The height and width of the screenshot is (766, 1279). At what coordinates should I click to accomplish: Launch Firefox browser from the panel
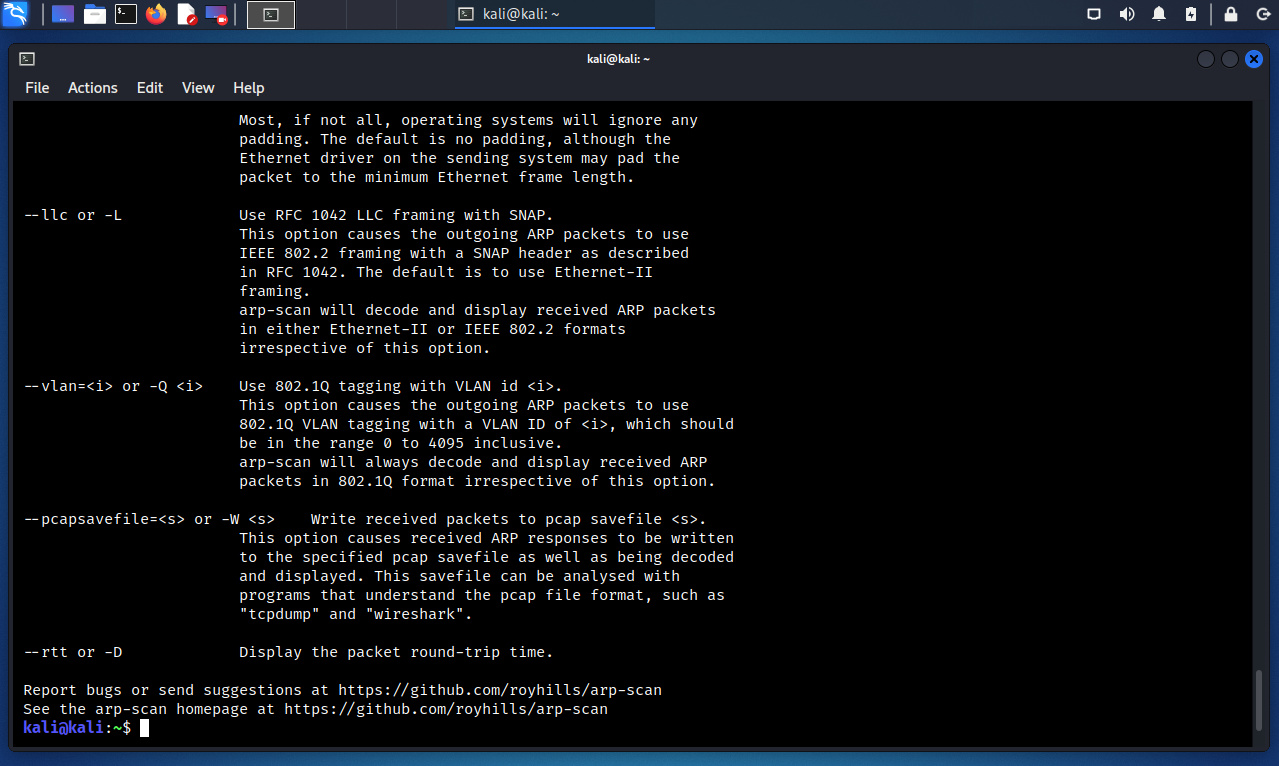156,14
